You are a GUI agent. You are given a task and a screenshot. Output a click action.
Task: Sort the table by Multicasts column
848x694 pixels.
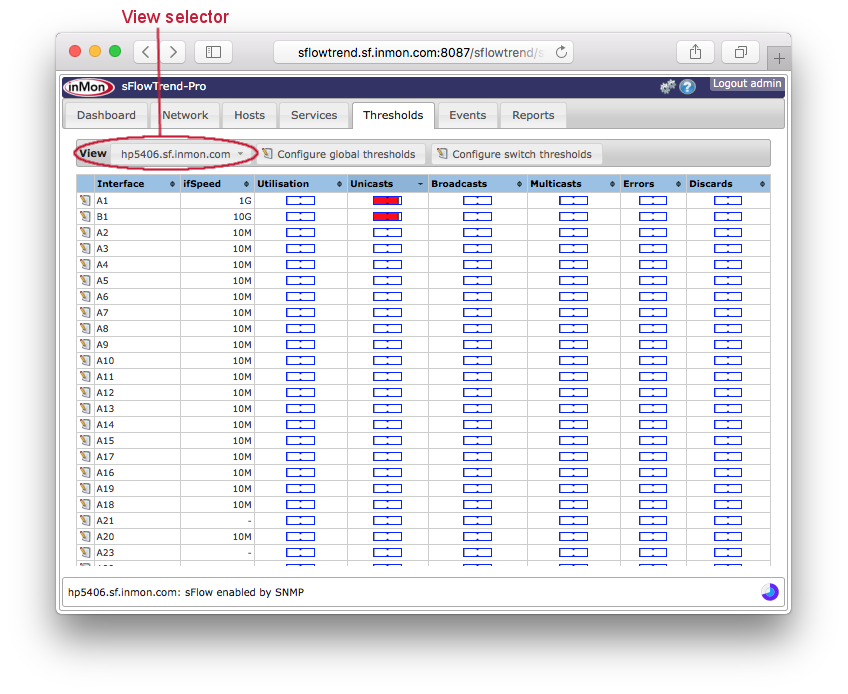(573, 184)
